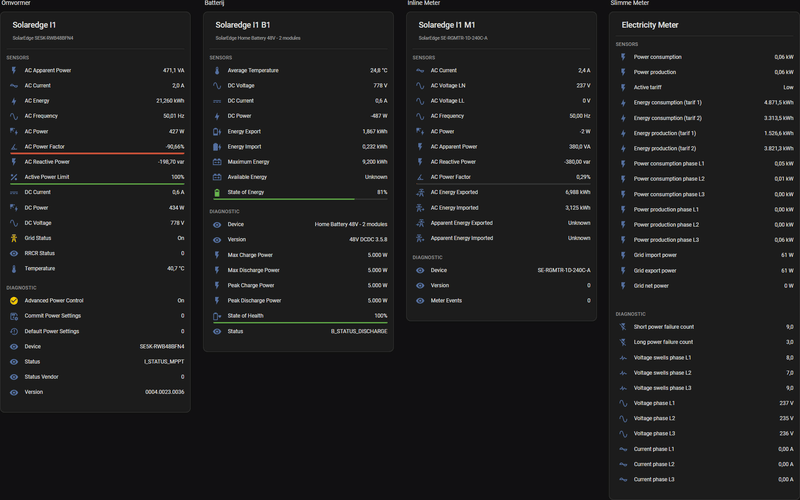Click the lightning icon beside Active tariff
The image size is (800, 500).
622,87
